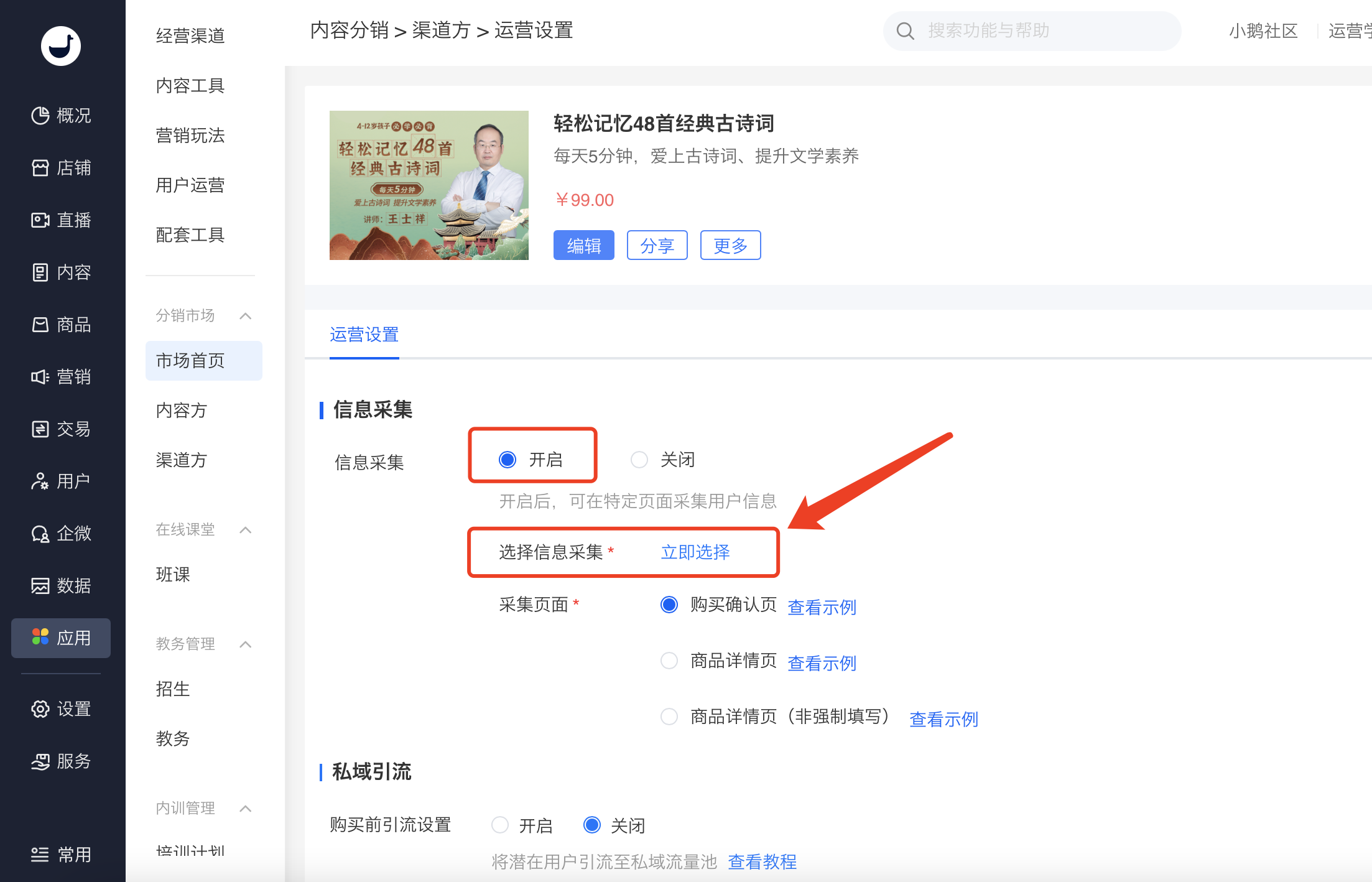
Task: Open 内容 content in the dark sidebar
Action: coord(61,272)
